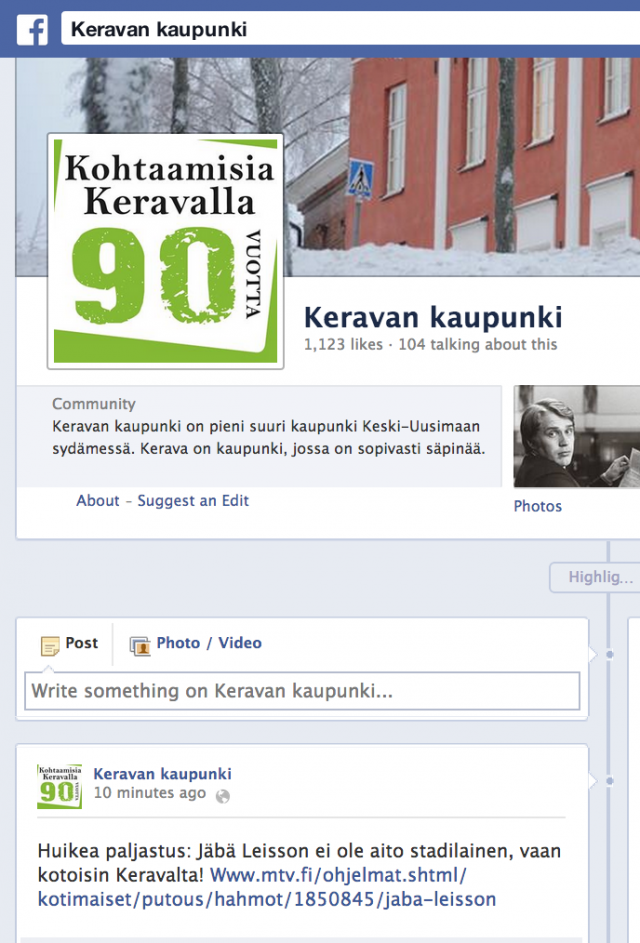Click the Post note icon
The width and height of the screenshot is (640, 943).
[50, 645]
